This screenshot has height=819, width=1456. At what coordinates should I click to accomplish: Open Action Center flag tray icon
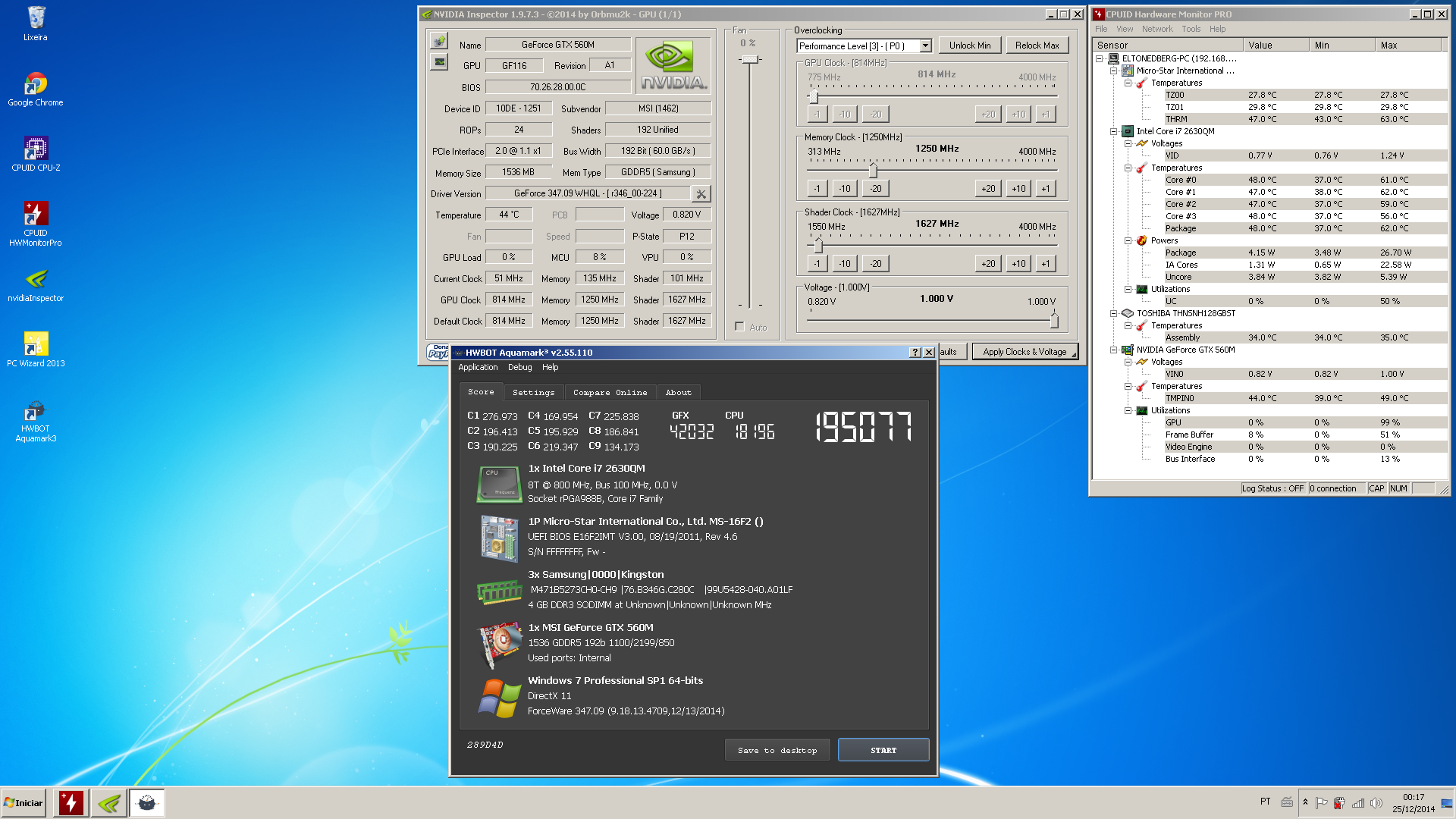point(1322,803)
